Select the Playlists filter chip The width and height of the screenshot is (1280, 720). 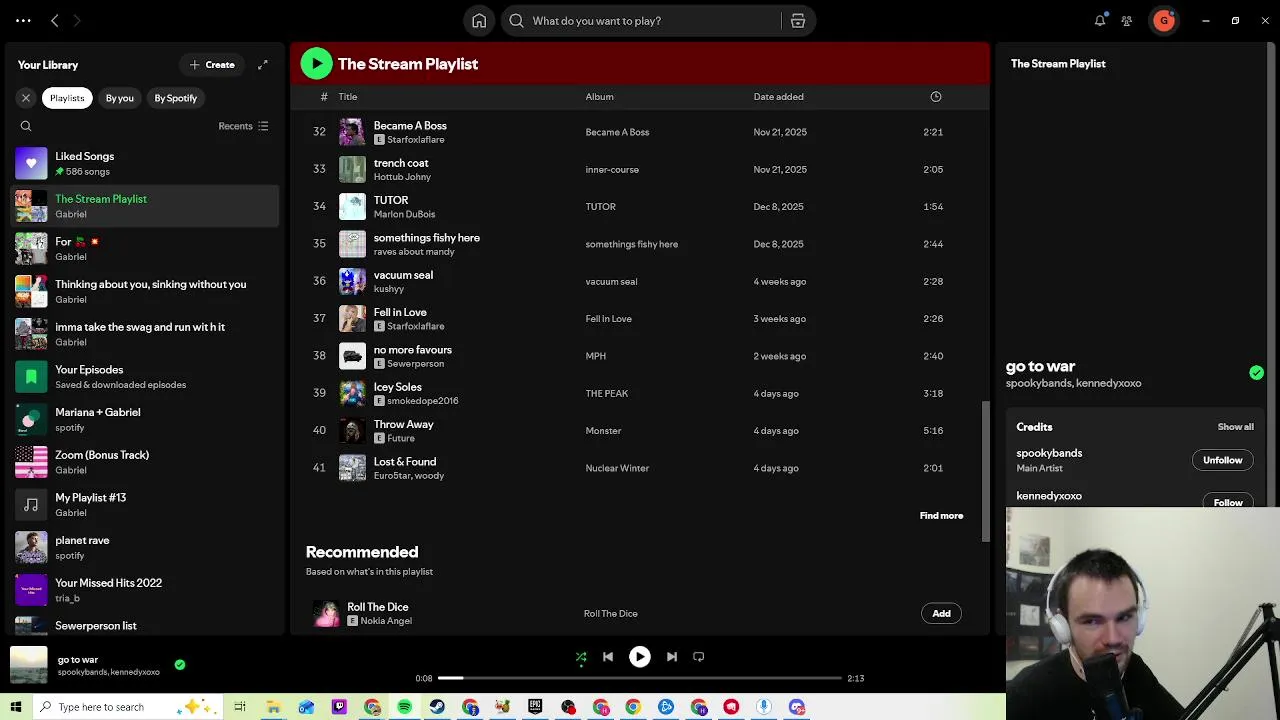(67, 98)
